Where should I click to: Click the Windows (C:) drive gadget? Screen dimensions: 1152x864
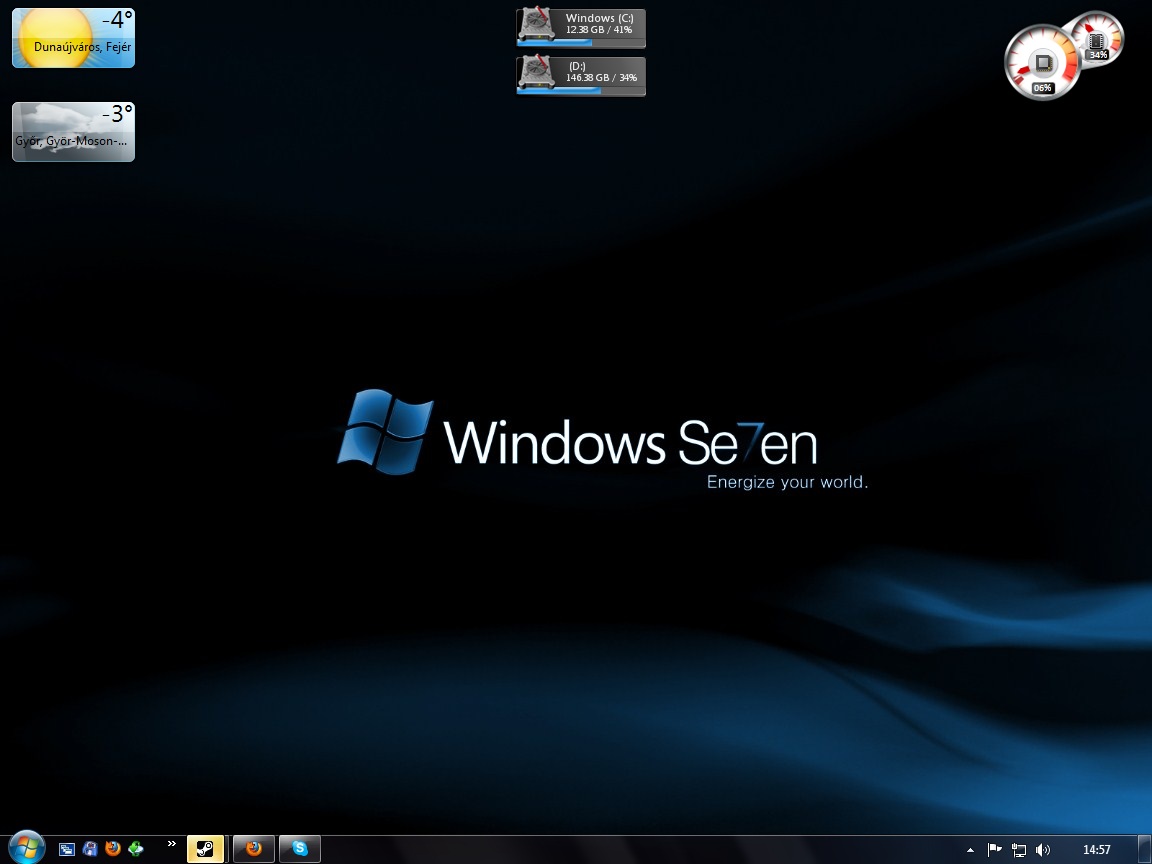tap(581, 28)
